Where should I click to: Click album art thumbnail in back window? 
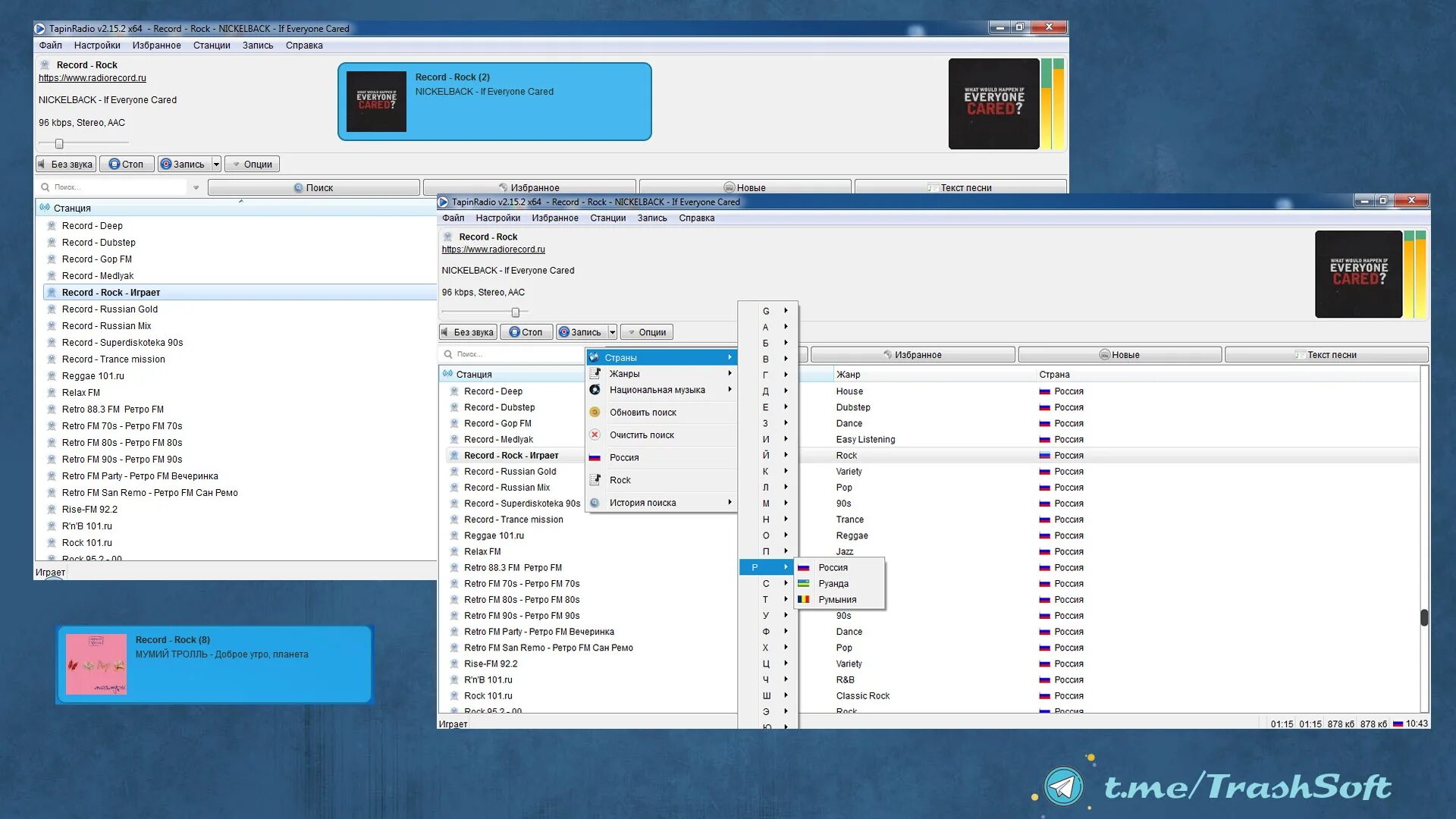point(993,104)
